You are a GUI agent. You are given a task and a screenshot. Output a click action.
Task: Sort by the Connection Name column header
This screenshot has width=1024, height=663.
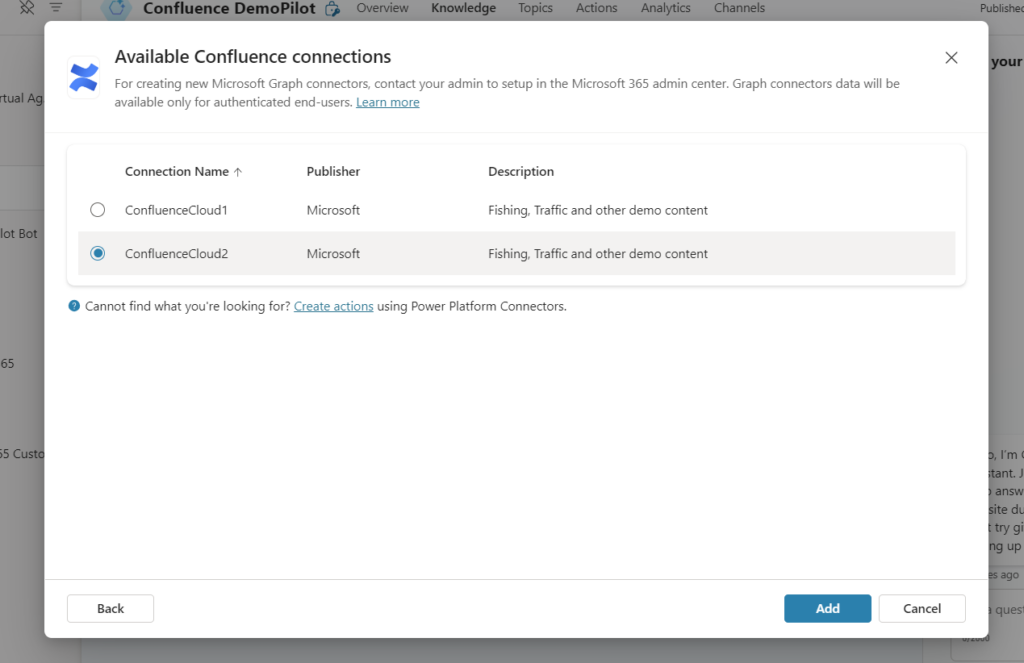tap(177, 172)
